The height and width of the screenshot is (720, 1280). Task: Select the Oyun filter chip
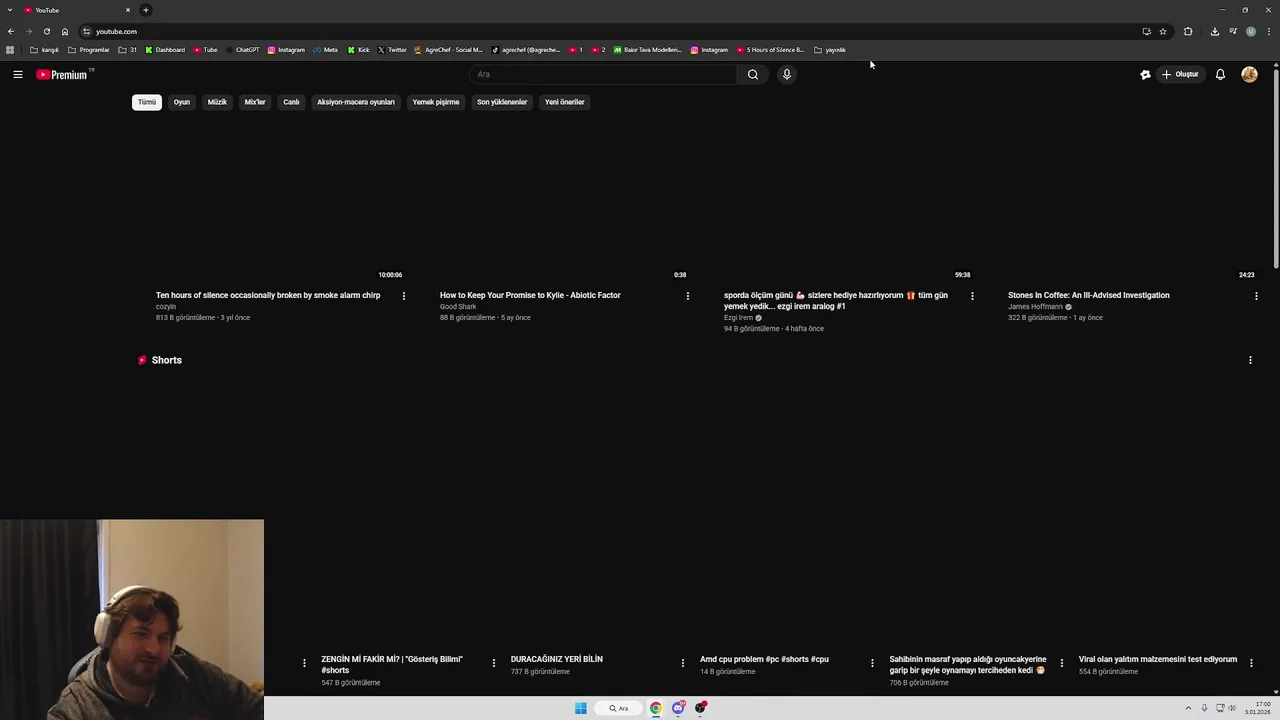click(182, 102)
